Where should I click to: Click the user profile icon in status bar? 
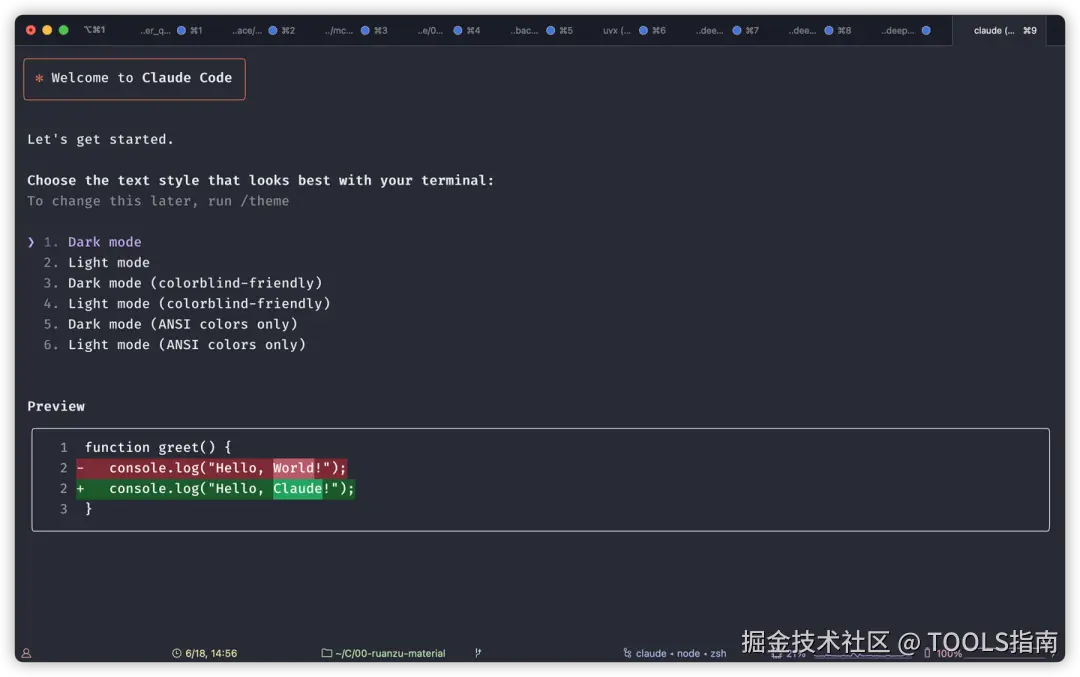point(26,653)
